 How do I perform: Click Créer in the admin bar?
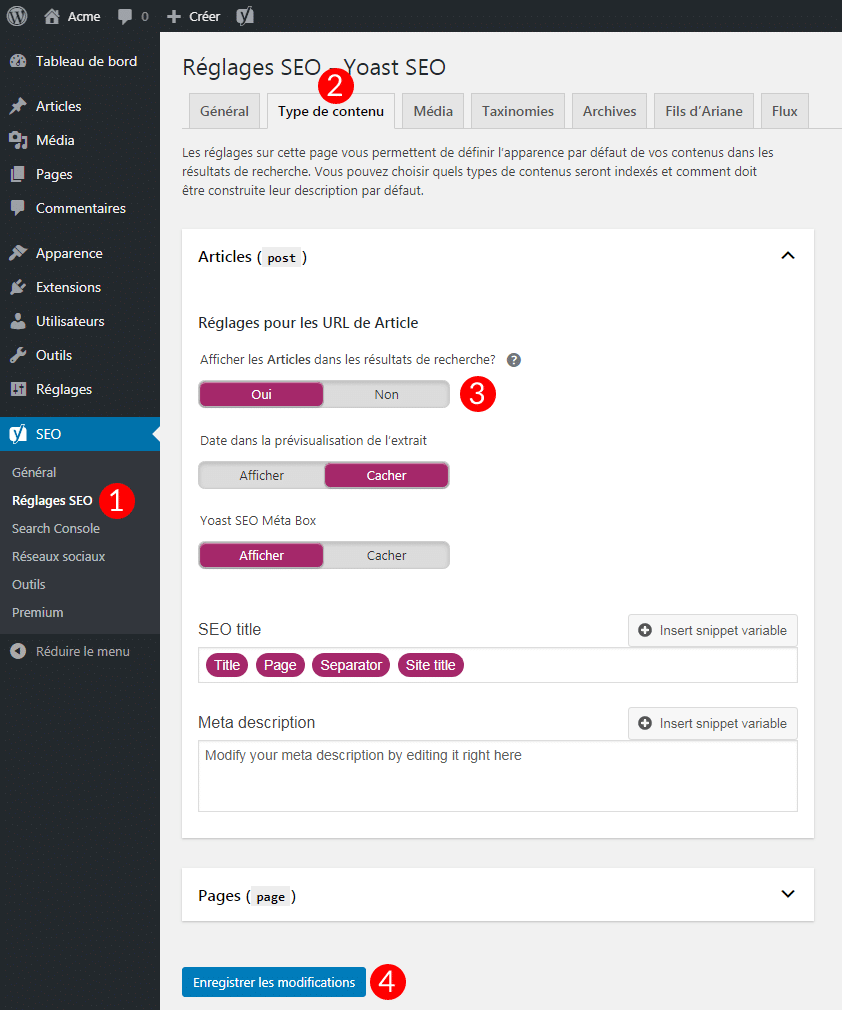(x=205, y=16)
